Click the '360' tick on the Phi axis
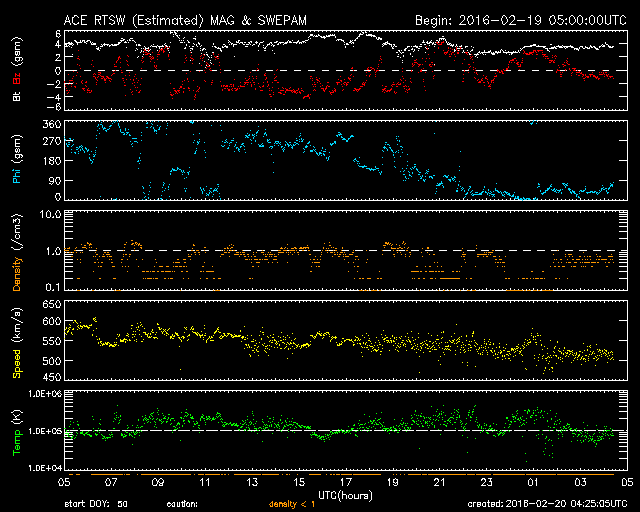The width and height of the screenshot is (640, 512). 52,124
